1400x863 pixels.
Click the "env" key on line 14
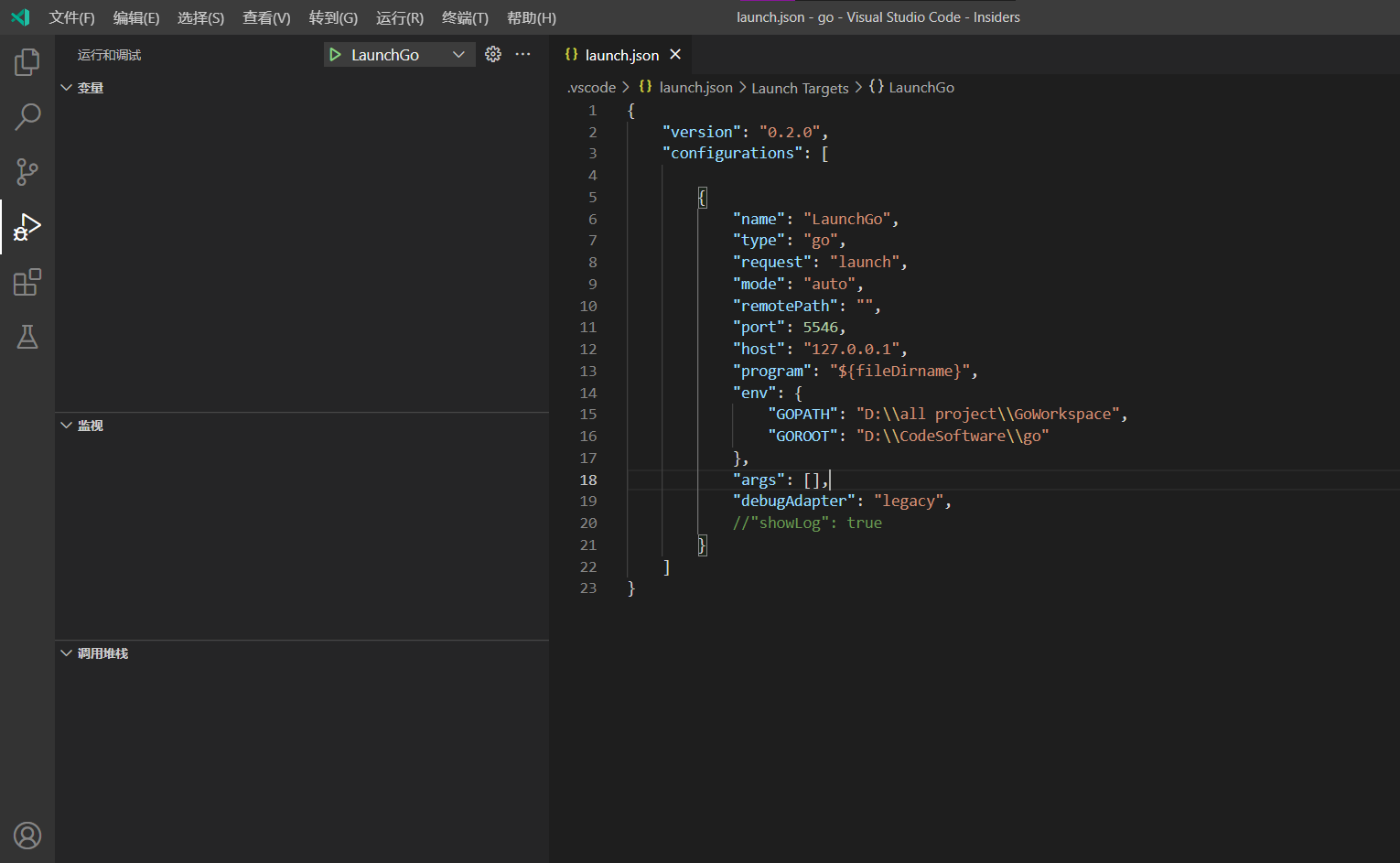755,393
